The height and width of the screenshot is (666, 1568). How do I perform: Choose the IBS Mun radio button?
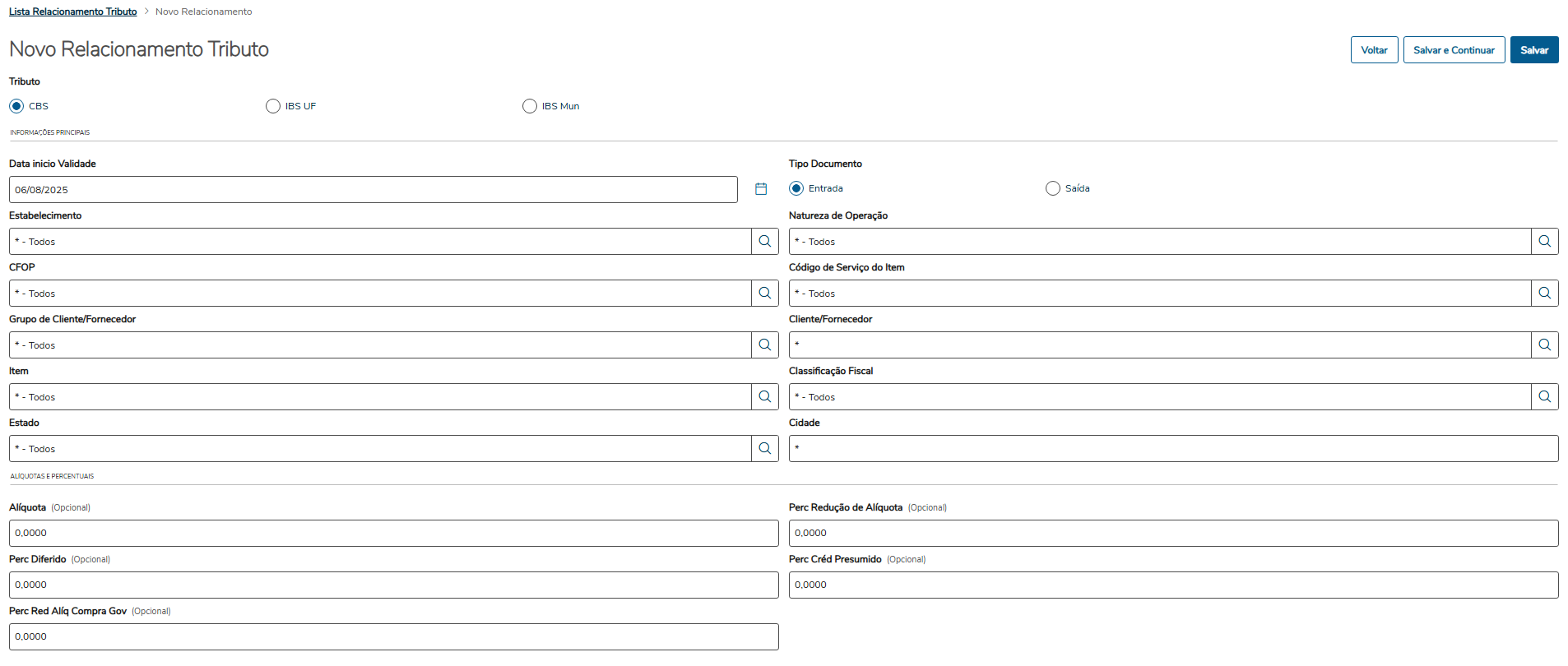click(530, 106)
